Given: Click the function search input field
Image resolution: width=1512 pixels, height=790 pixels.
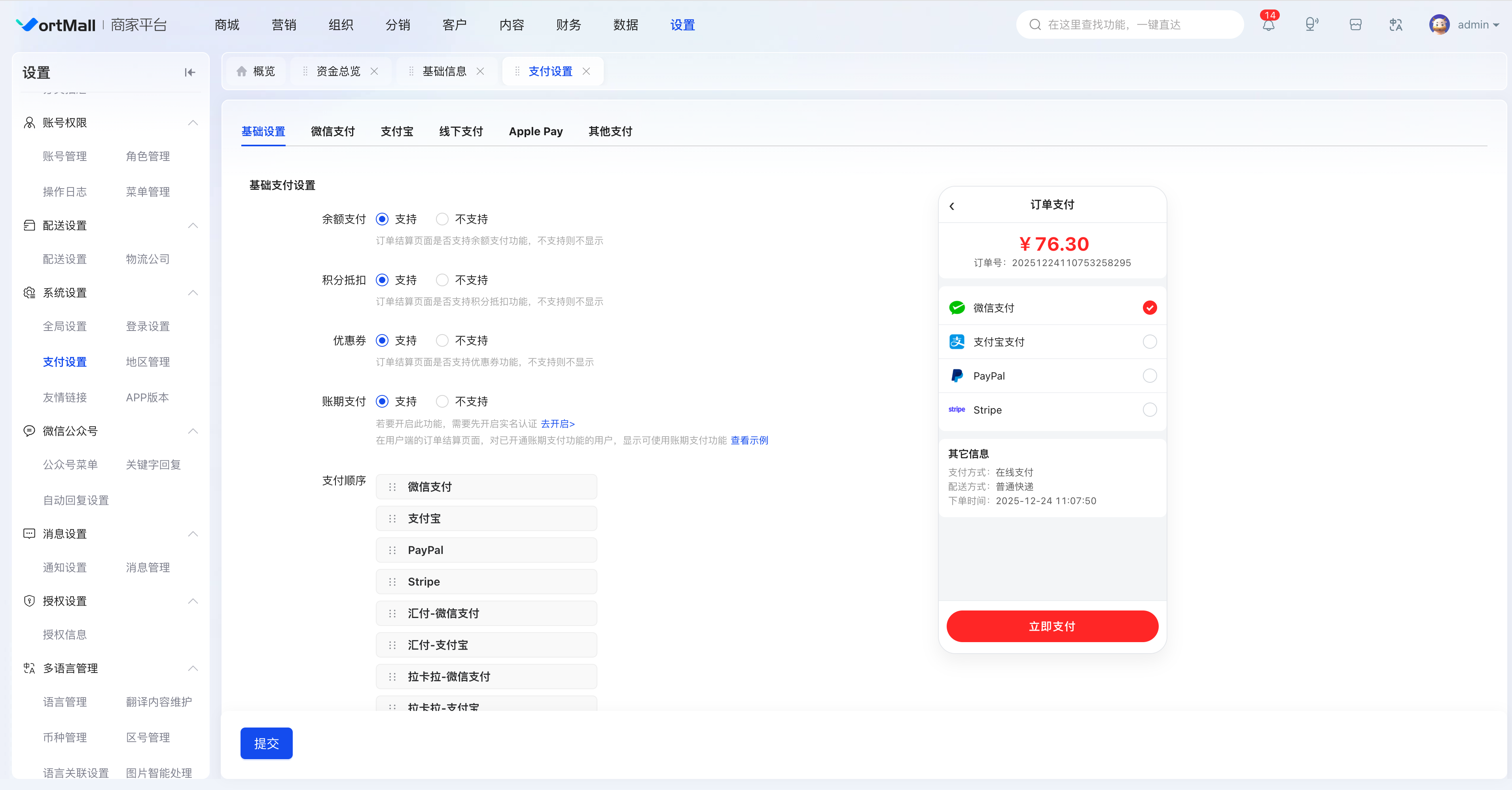Looking at the screenshot, I should pyautogui.click(x=1130, y=25).
